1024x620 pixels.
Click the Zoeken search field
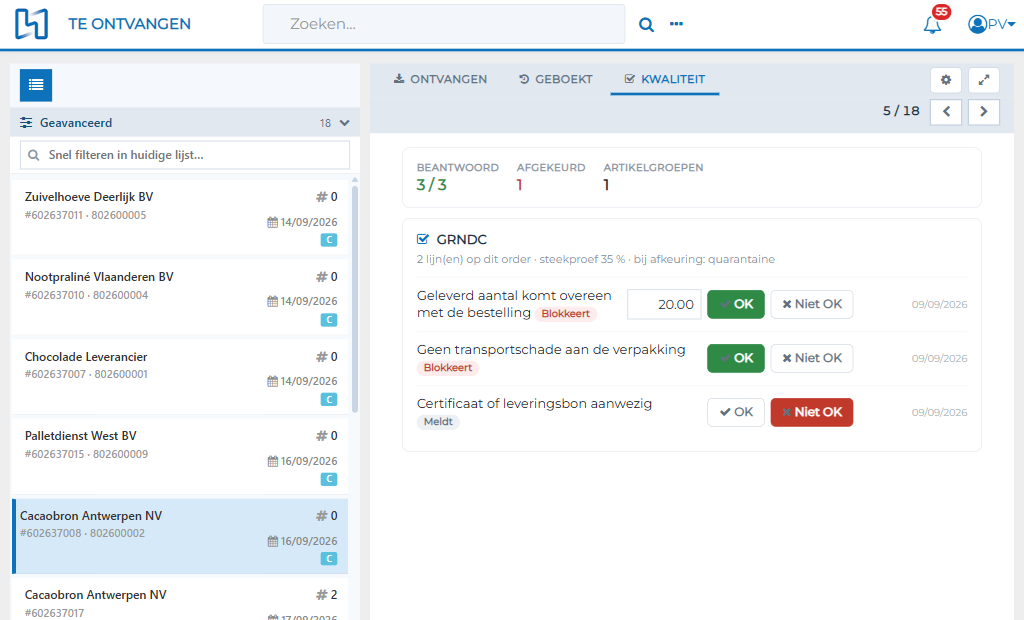(443, 24)
